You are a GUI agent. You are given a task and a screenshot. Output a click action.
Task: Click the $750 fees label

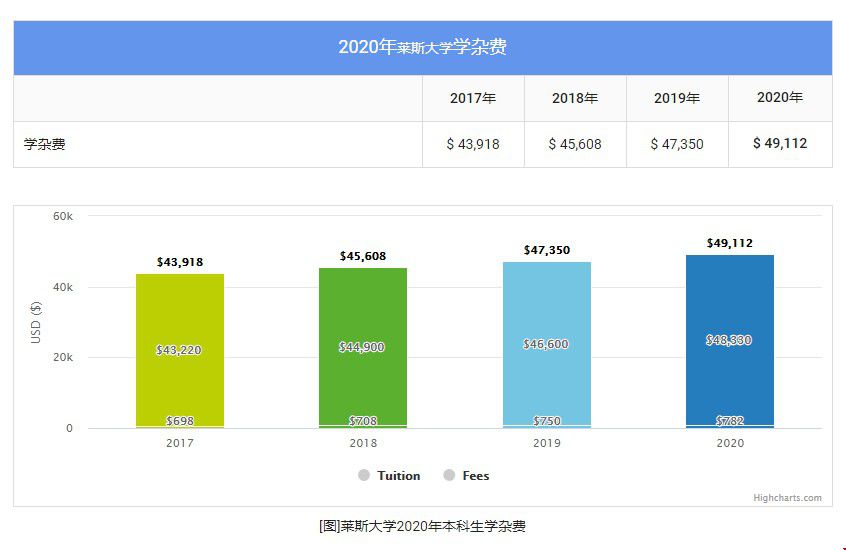tap(547, 420)
